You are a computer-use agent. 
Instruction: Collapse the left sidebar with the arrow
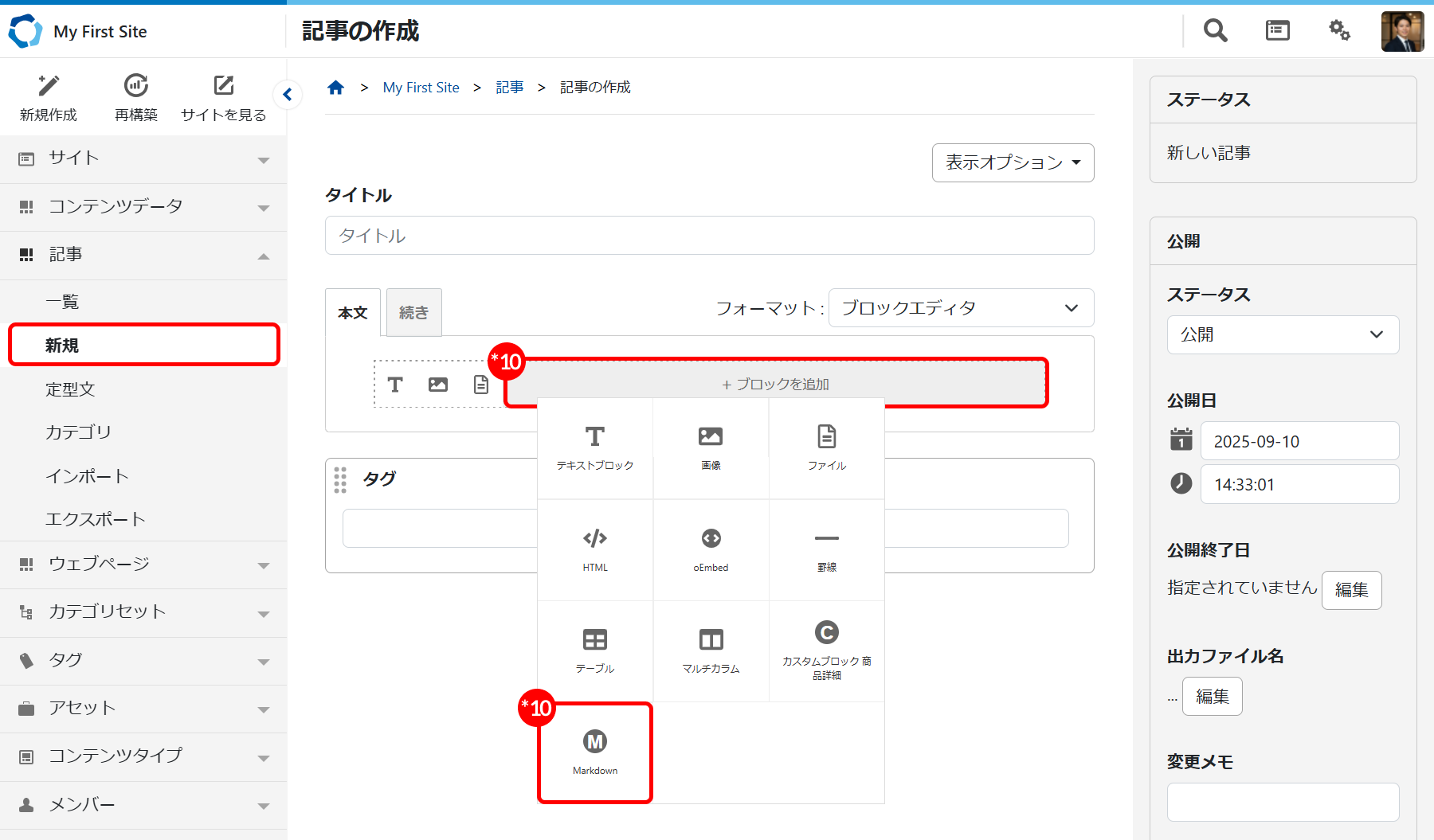coord(288,95)
